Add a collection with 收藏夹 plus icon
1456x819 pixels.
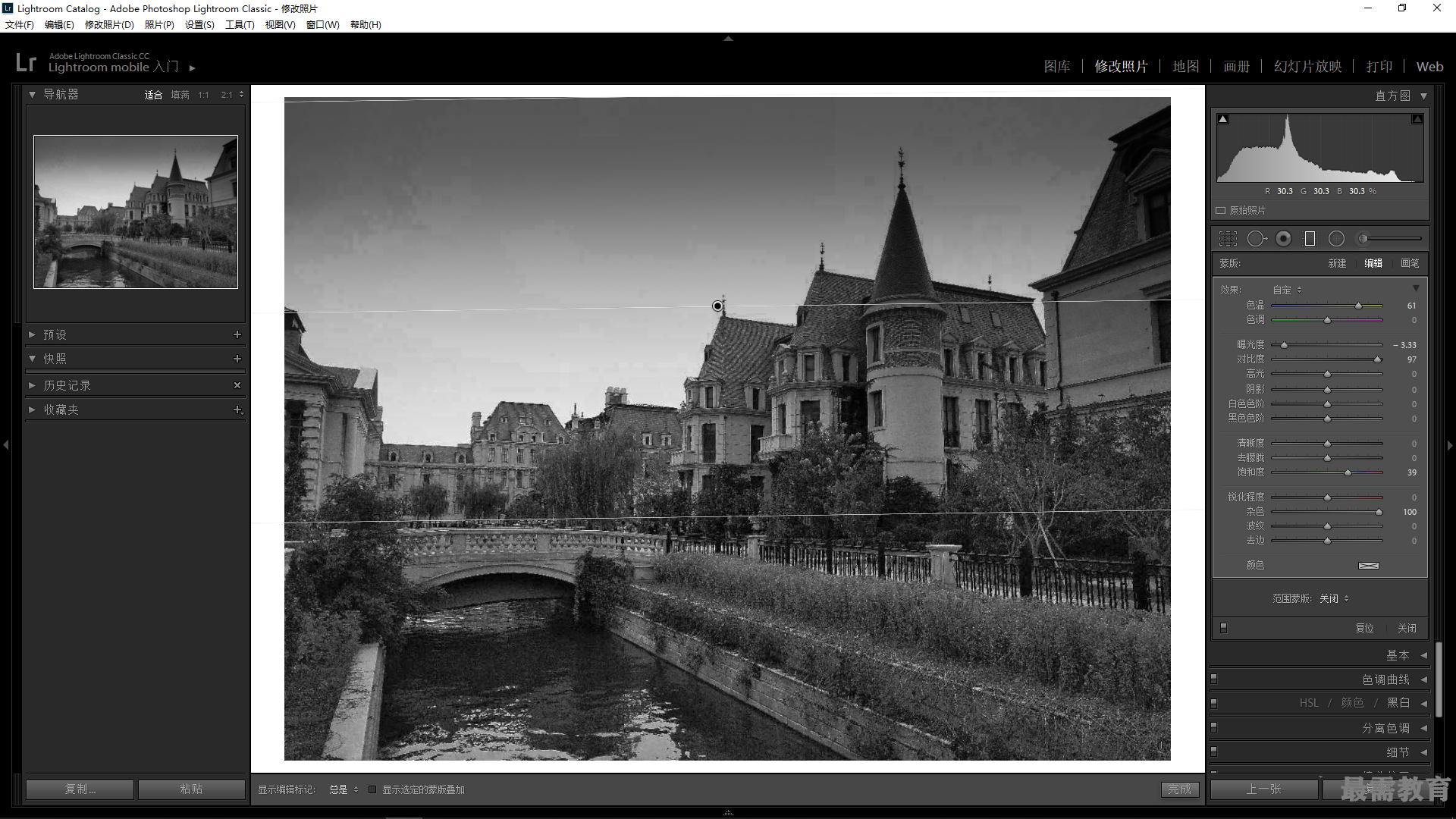pos(237,409)
